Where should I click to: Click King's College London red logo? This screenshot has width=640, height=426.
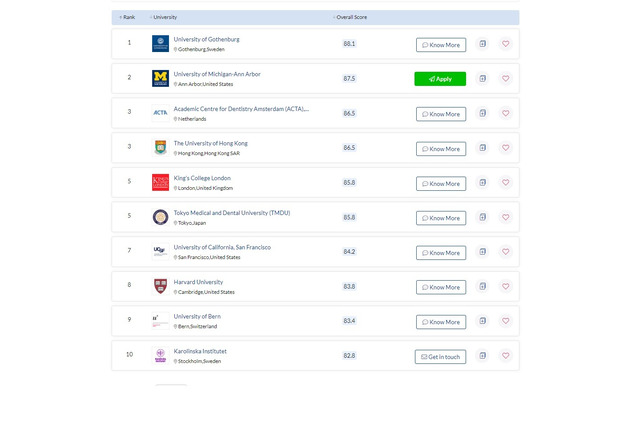[160, 182]
